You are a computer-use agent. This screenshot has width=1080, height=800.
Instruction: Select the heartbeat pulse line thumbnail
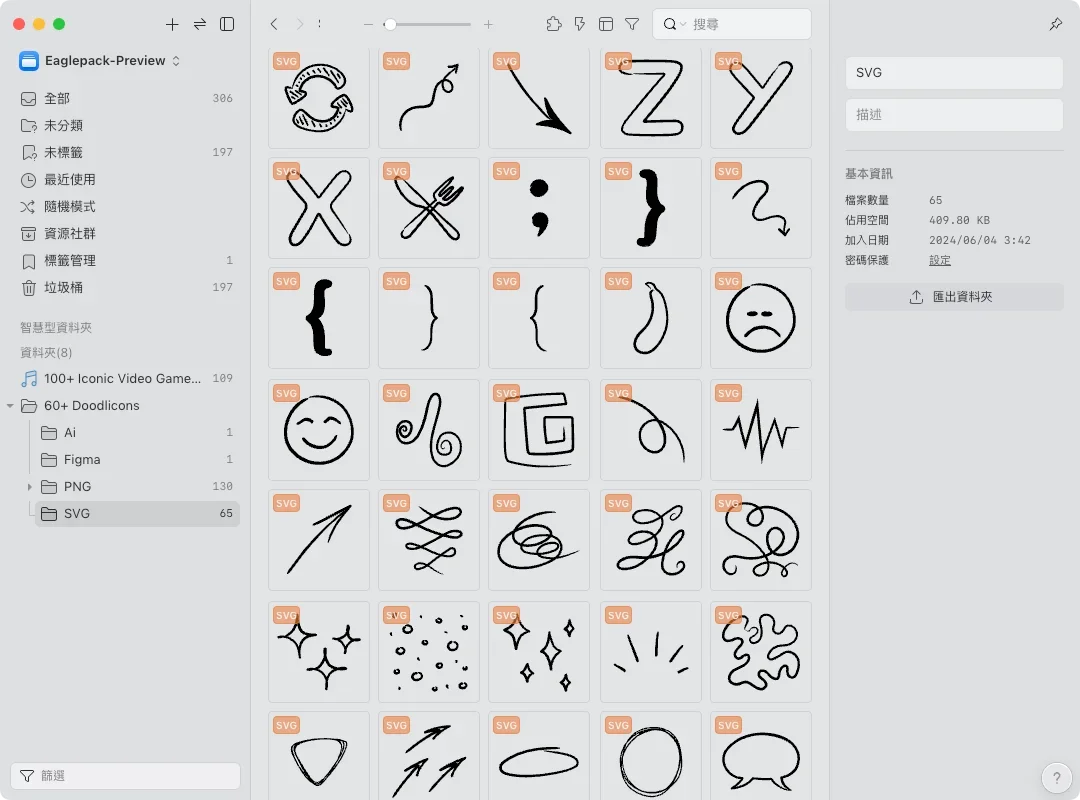(x=761, y=430)
